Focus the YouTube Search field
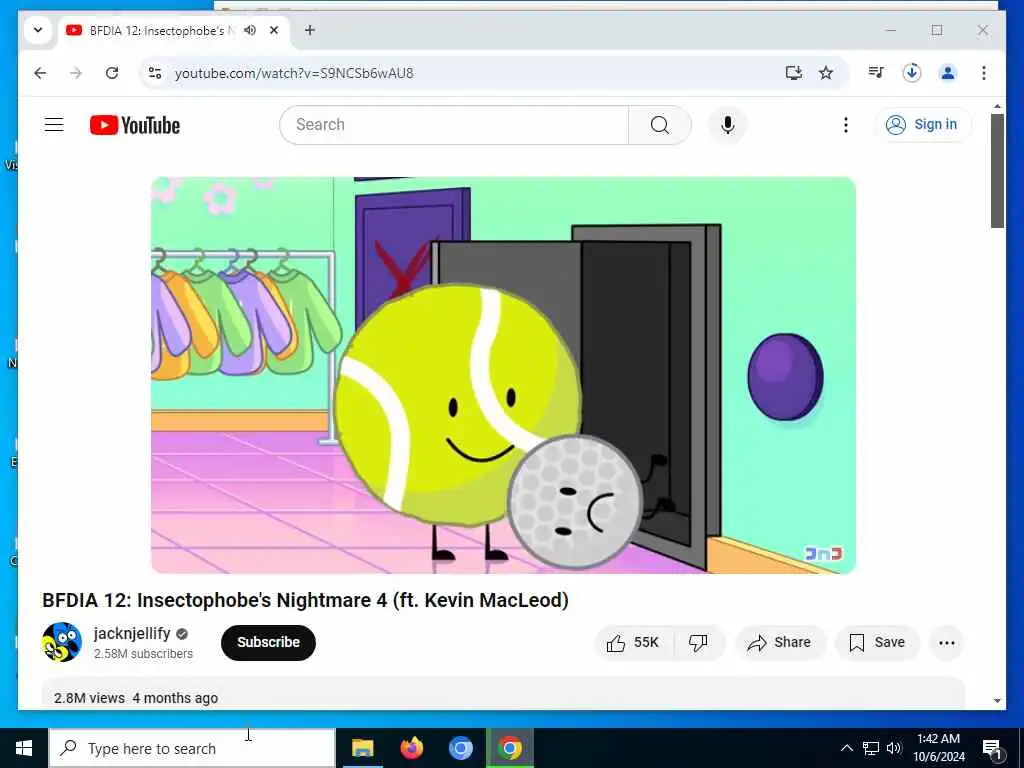Viewport: 1024px width, 768px height. click(454, 125)
